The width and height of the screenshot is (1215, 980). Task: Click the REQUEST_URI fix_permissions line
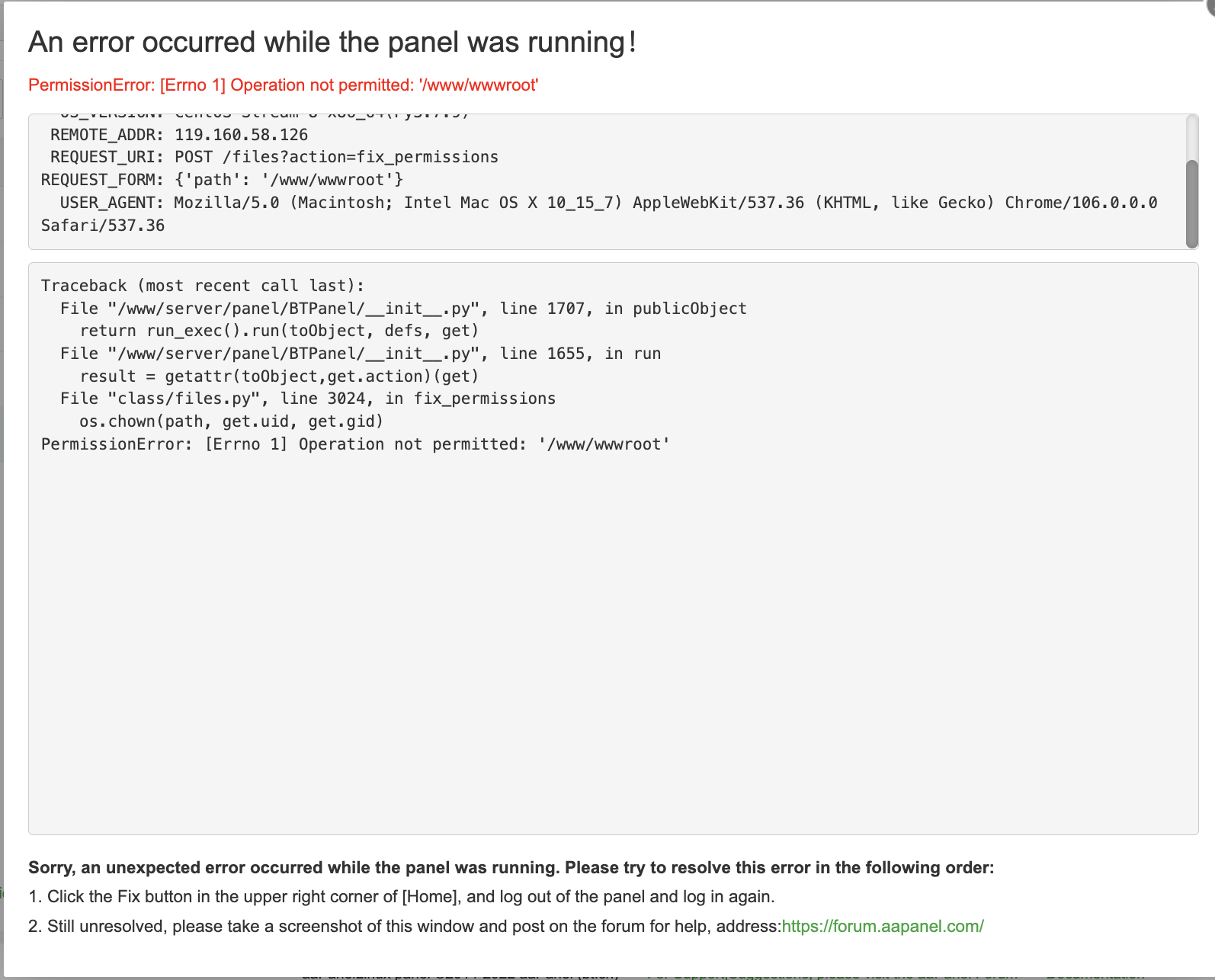point(274,157)
